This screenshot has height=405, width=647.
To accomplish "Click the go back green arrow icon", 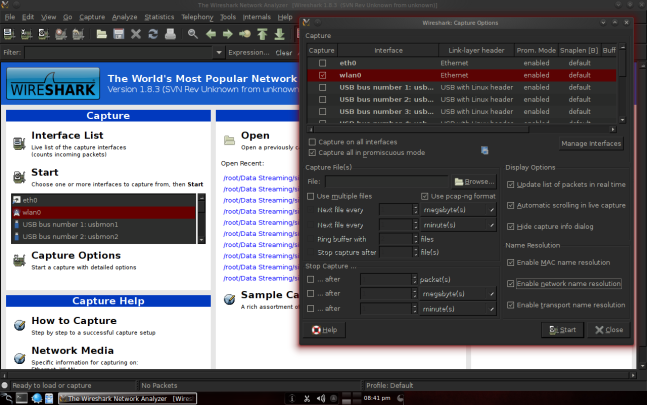I will (210, 34).
